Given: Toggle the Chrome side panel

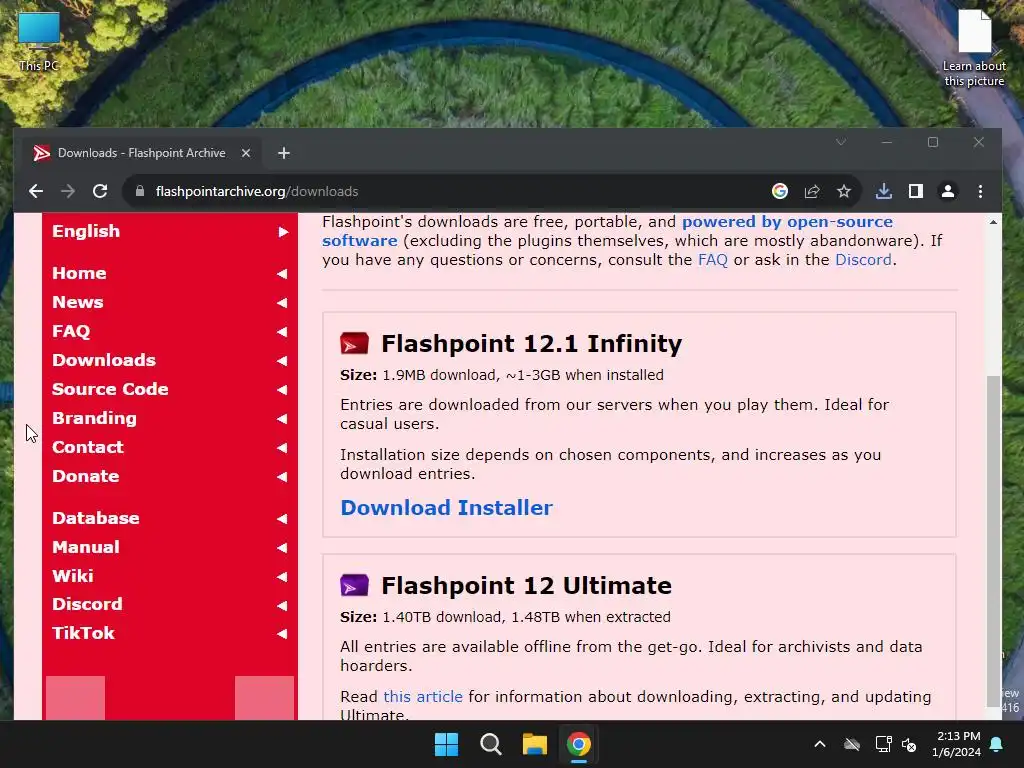Looking at the screenshot, I should click(916, 191).
